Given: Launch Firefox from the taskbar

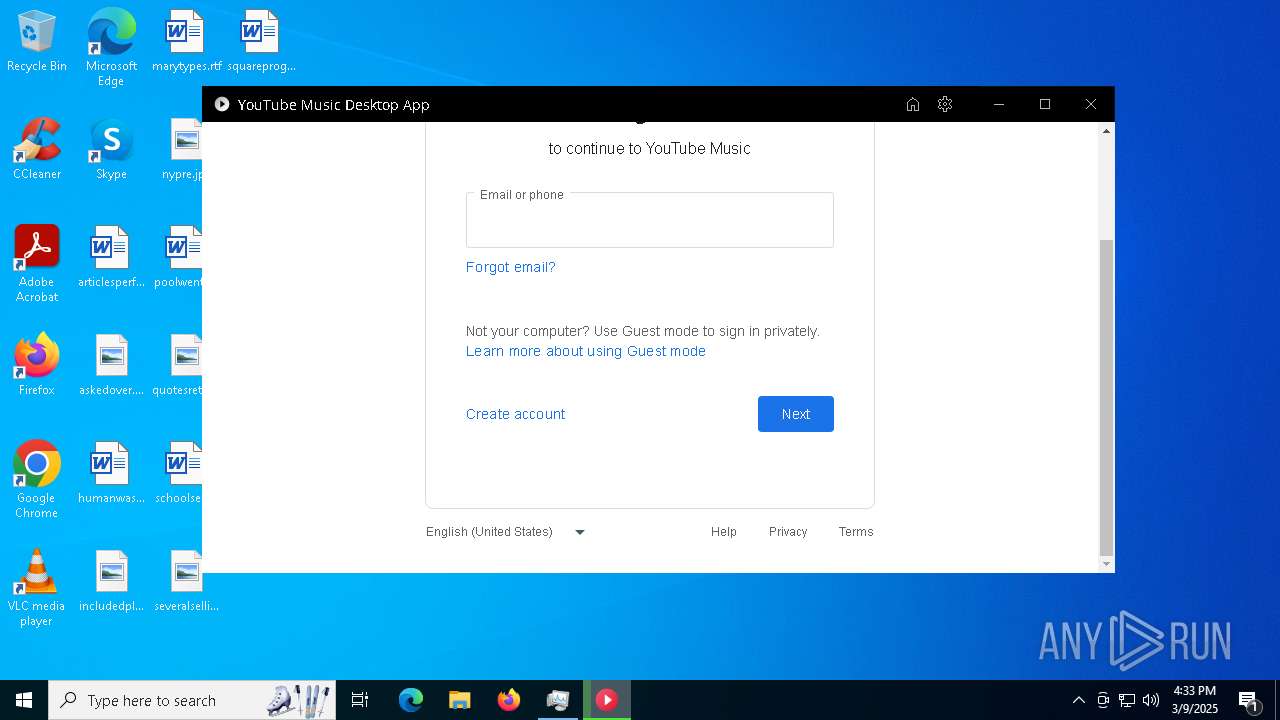Looking at the screenshot, I should (509, 700).
